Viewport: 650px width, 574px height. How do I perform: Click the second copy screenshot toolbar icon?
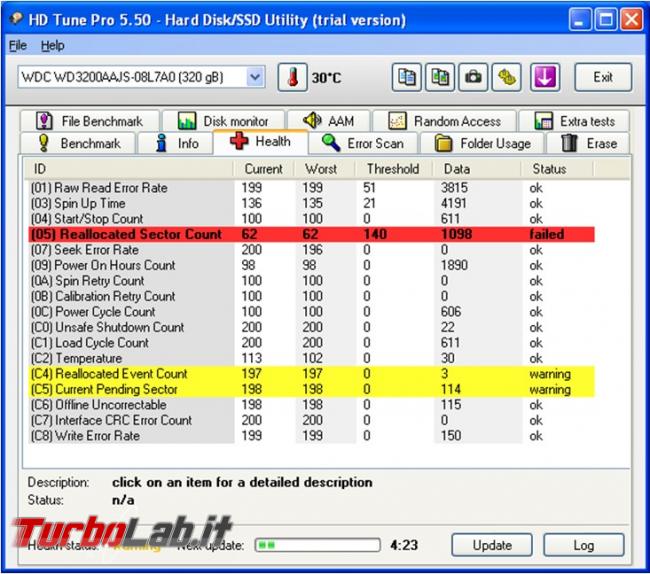point(440,77)
